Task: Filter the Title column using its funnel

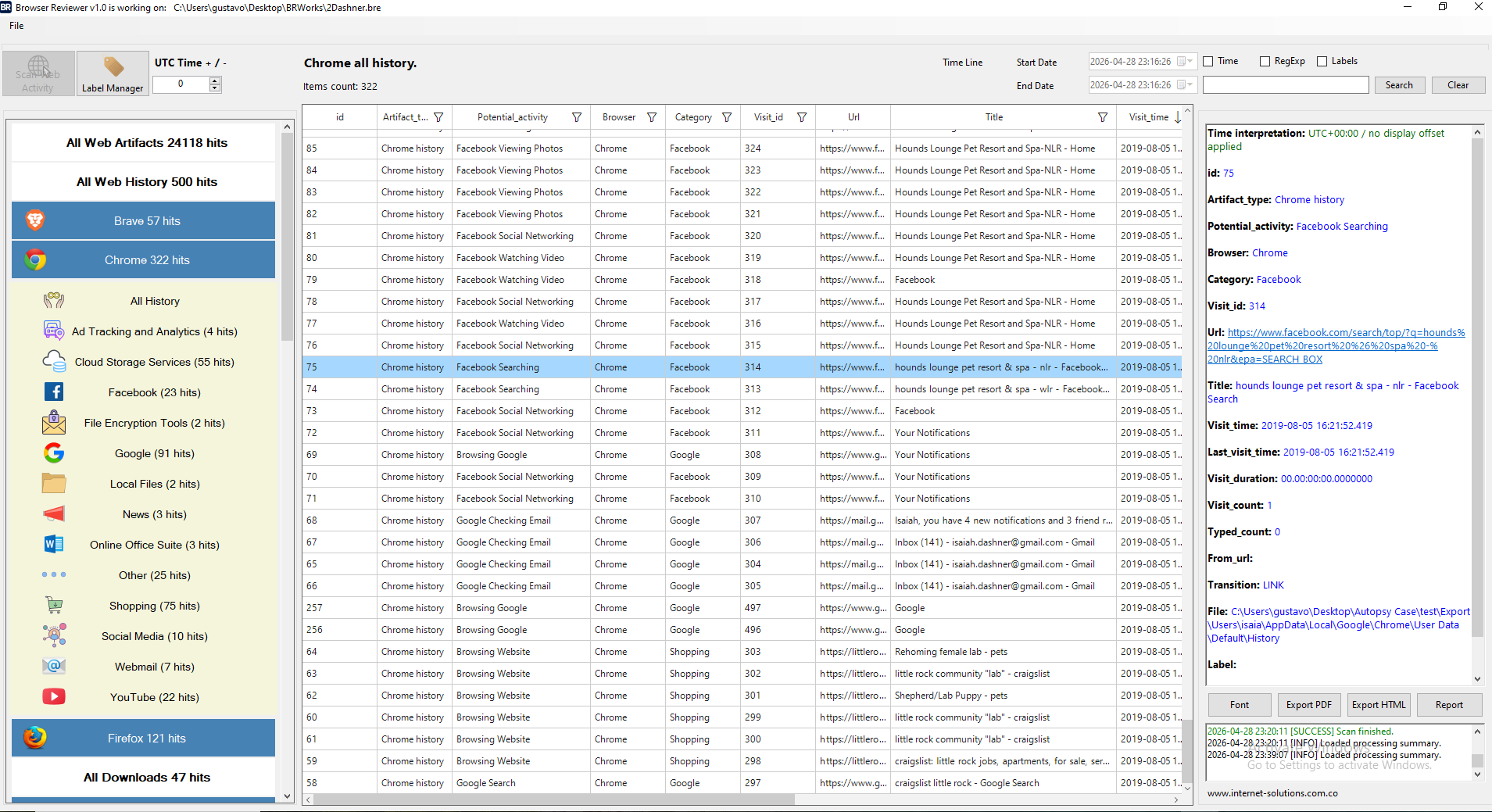Action: tap(1103, 117)
